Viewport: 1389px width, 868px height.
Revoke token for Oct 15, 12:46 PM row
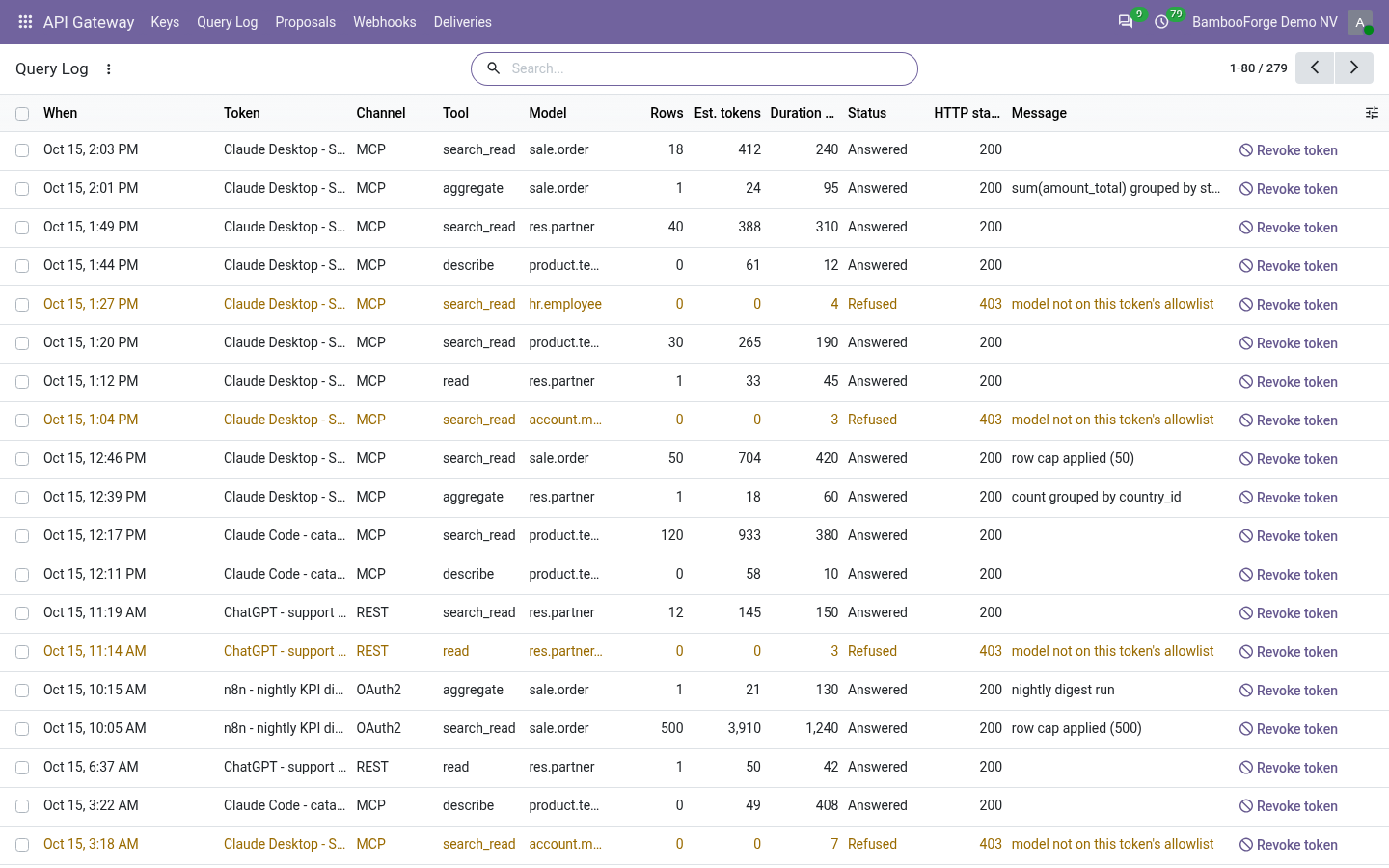pos(1289,459)
